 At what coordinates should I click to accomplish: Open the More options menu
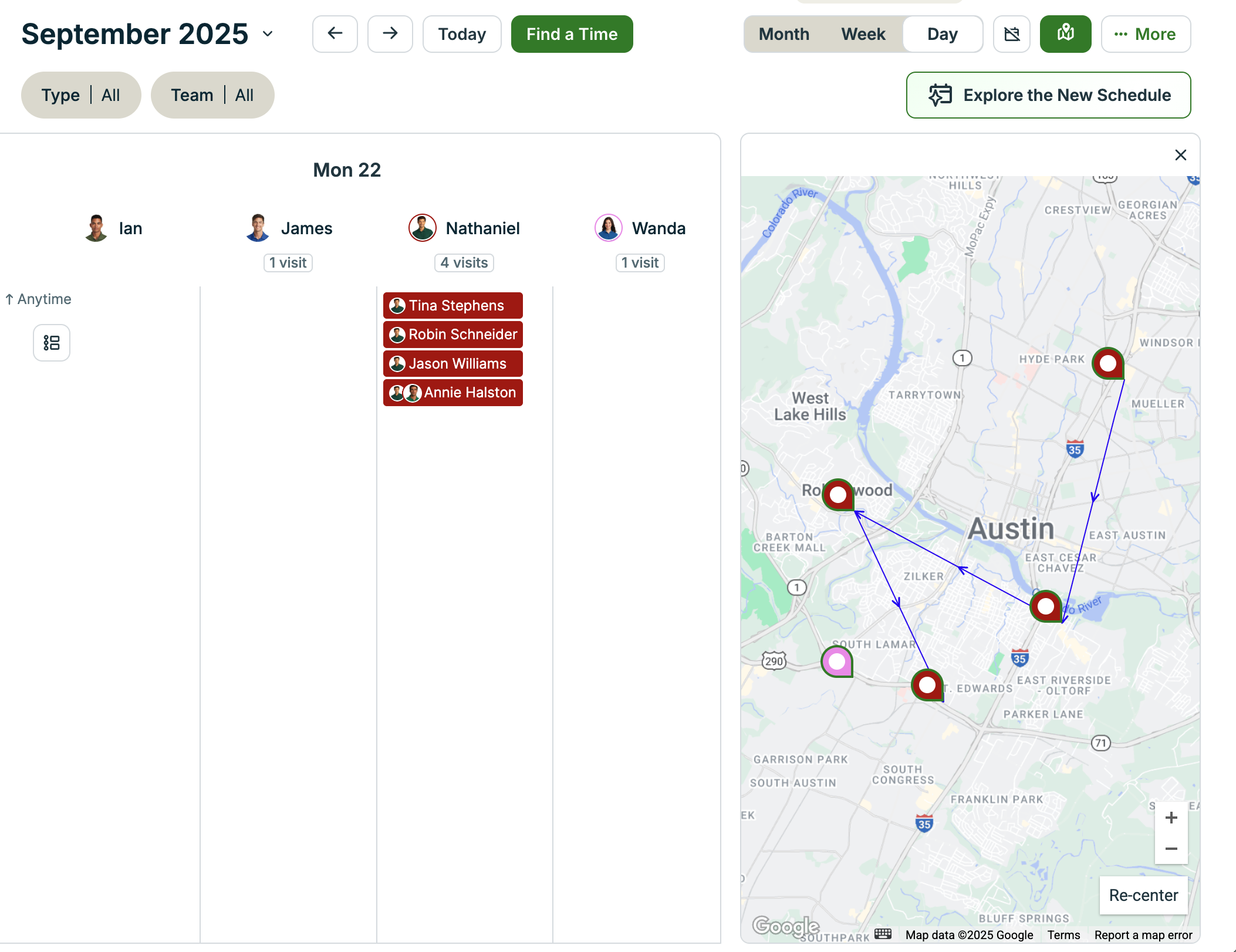[1145, 34]
